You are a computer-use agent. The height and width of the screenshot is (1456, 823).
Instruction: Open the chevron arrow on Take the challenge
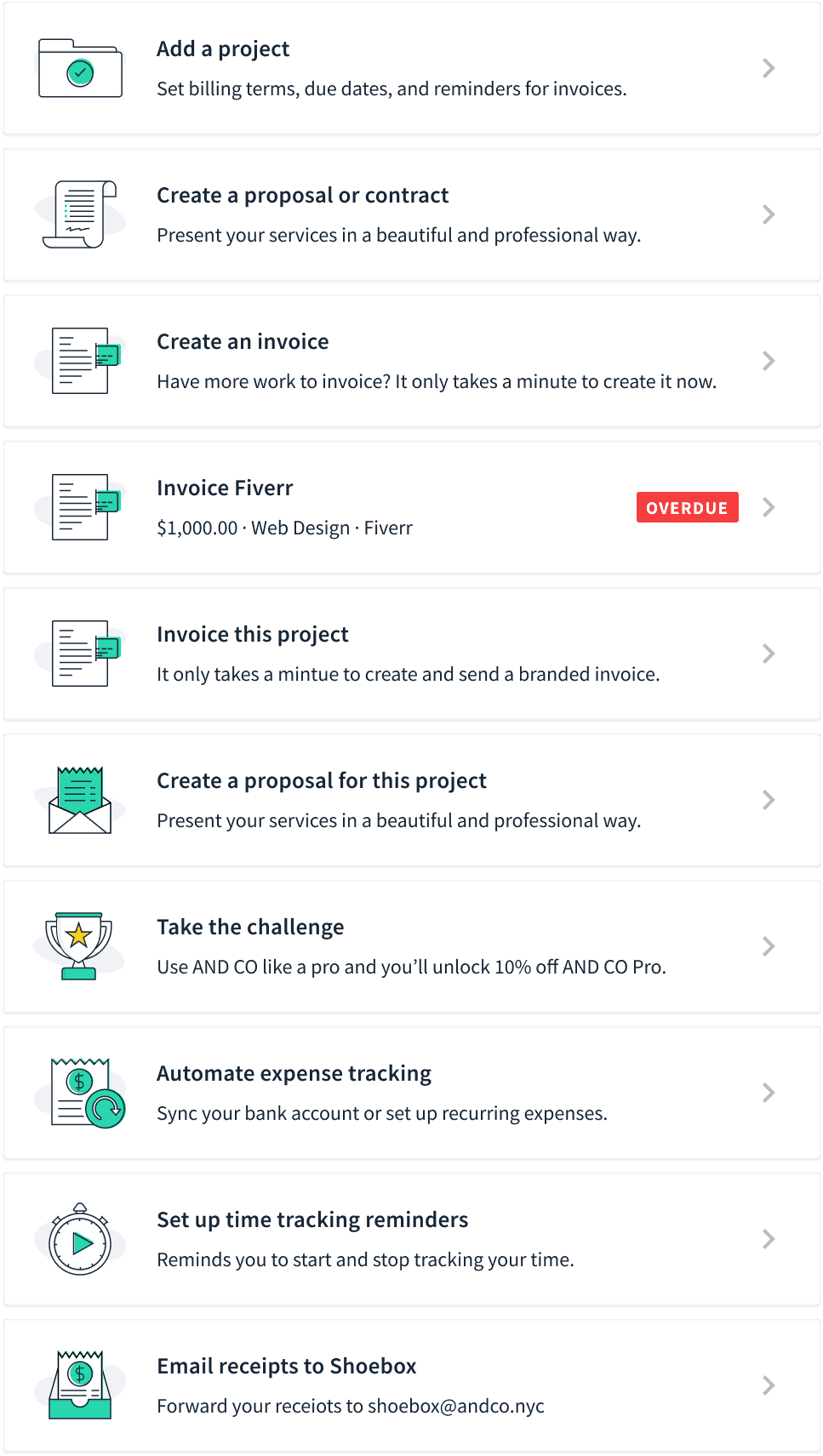(x=769, y=946)
